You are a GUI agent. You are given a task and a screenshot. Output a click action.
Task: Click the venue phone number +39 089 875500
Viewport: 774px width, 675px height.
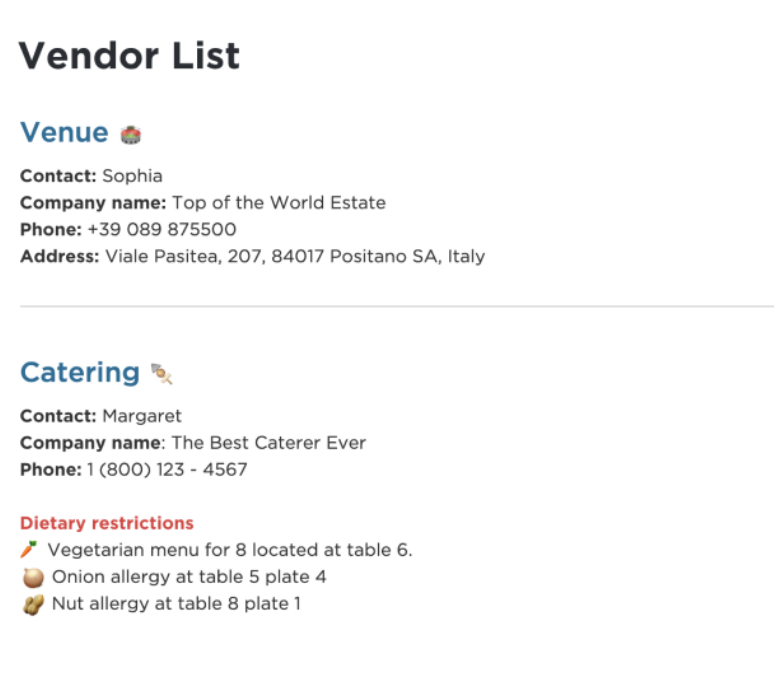point(162,230)
